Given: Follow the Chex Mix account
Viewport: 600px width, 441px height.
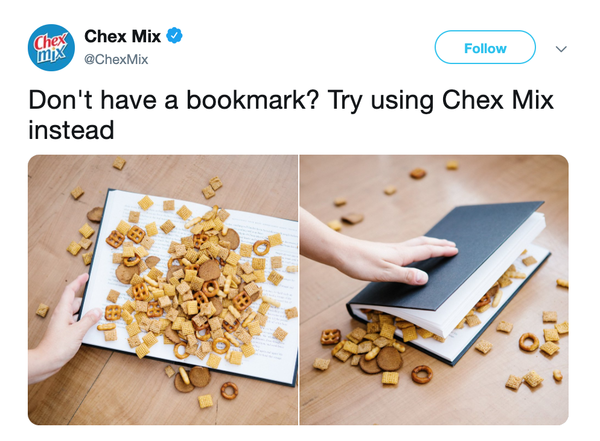Looking at the screenshot, I should coord(485,47).
